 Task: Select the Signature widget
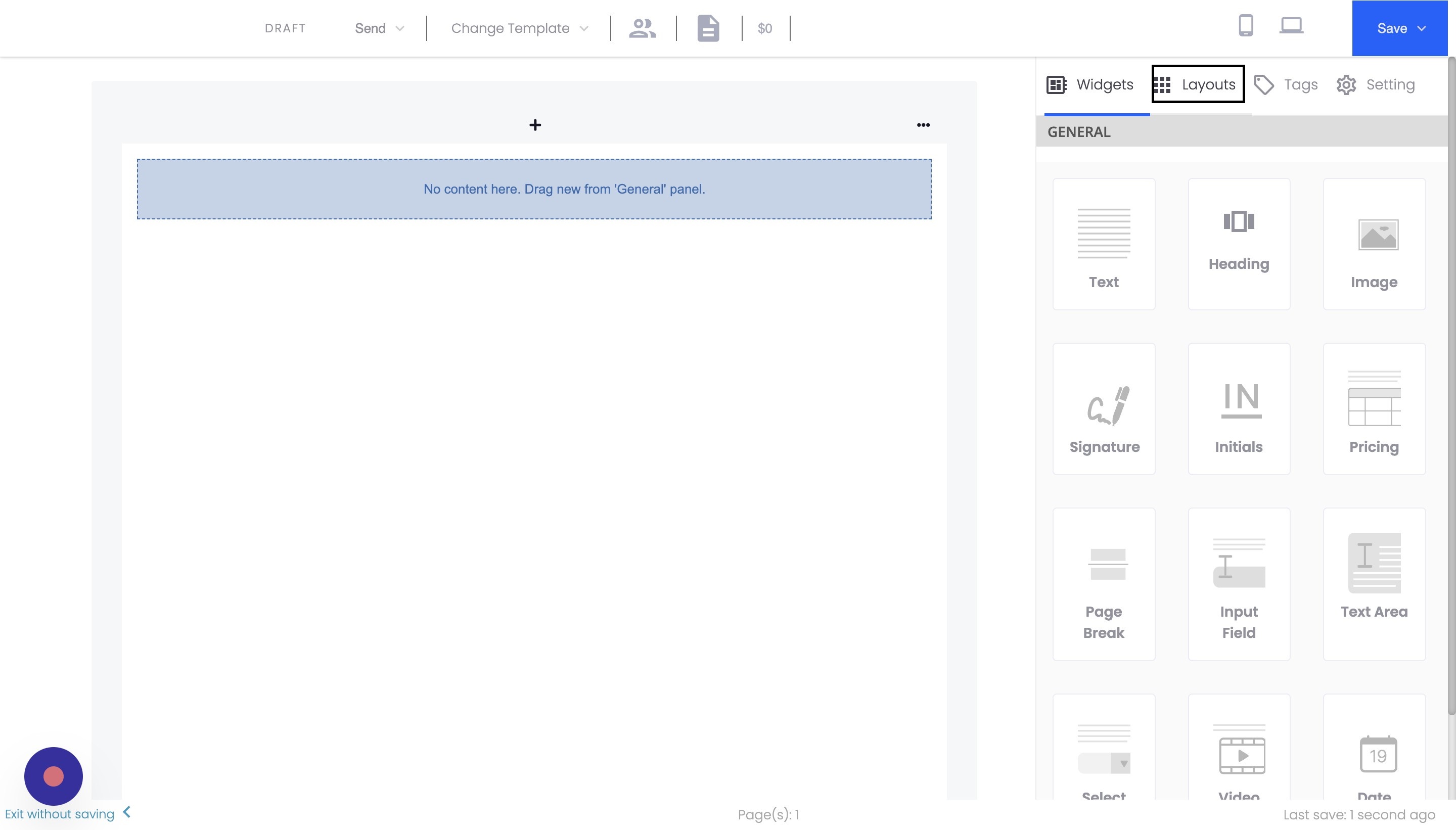pyautogui.click(x=1104, y=409)
